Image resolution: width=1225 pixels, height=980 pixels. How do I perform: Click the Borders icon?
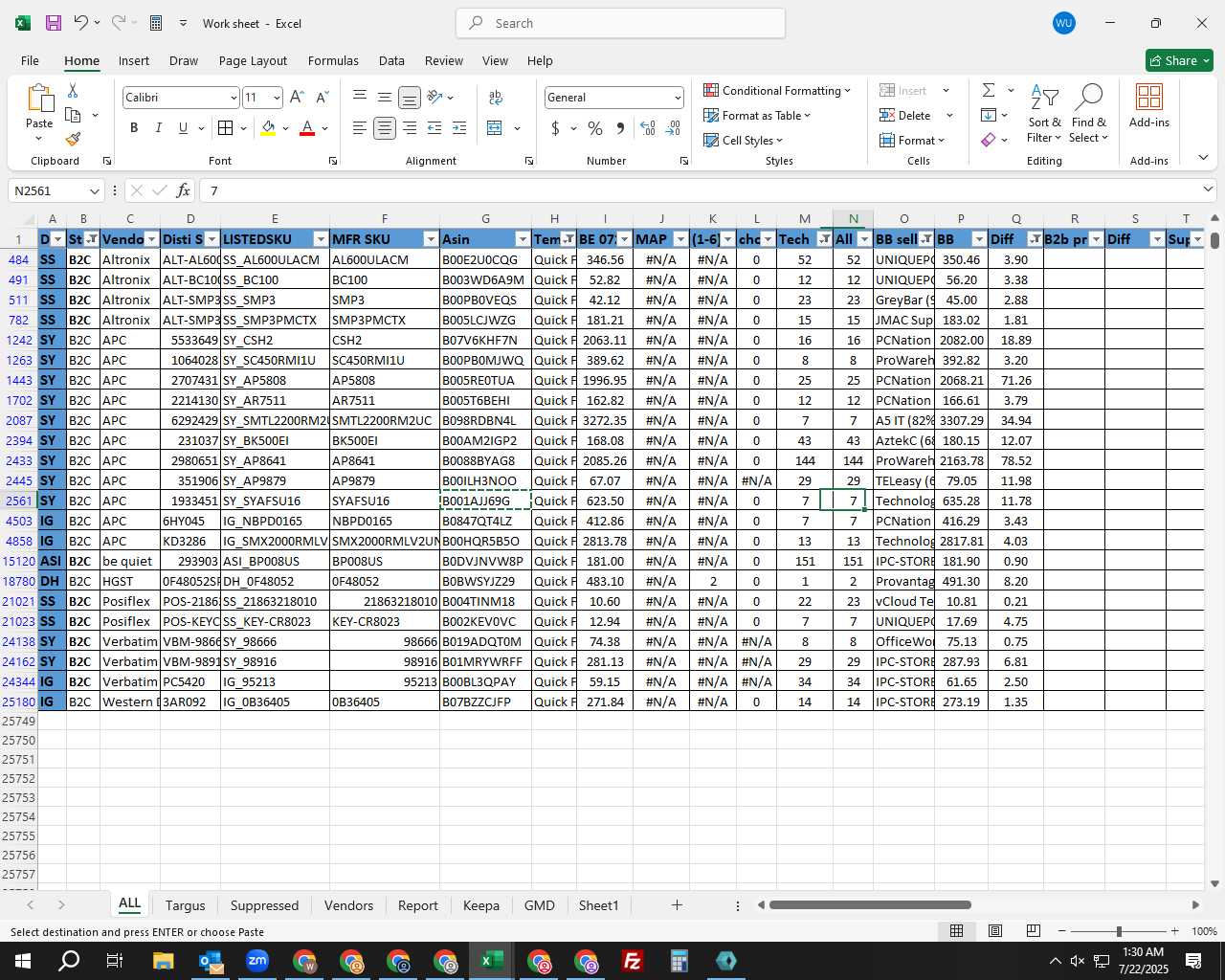pyautogui.click(x=225, y=128)
